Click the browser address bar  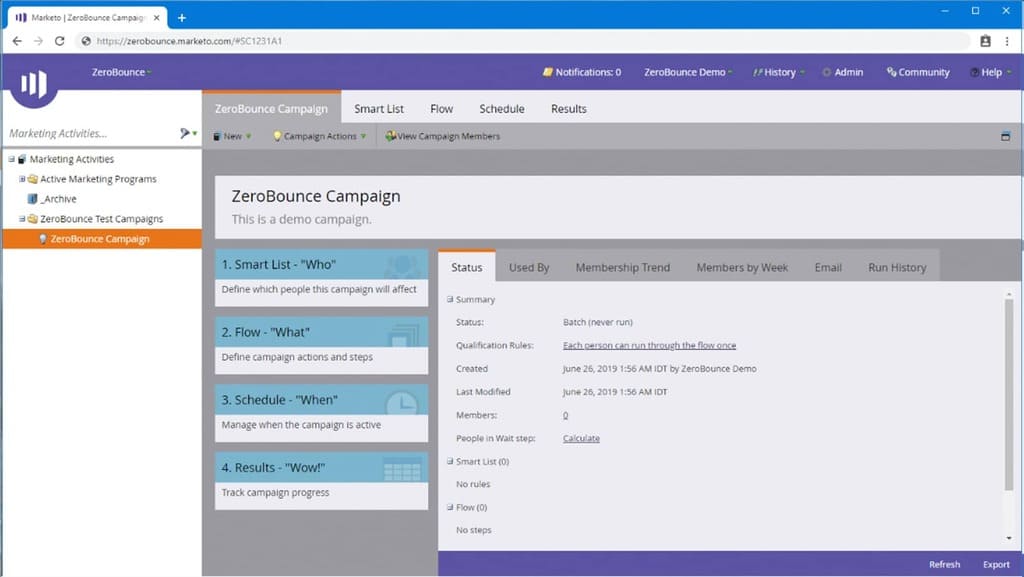522,40
